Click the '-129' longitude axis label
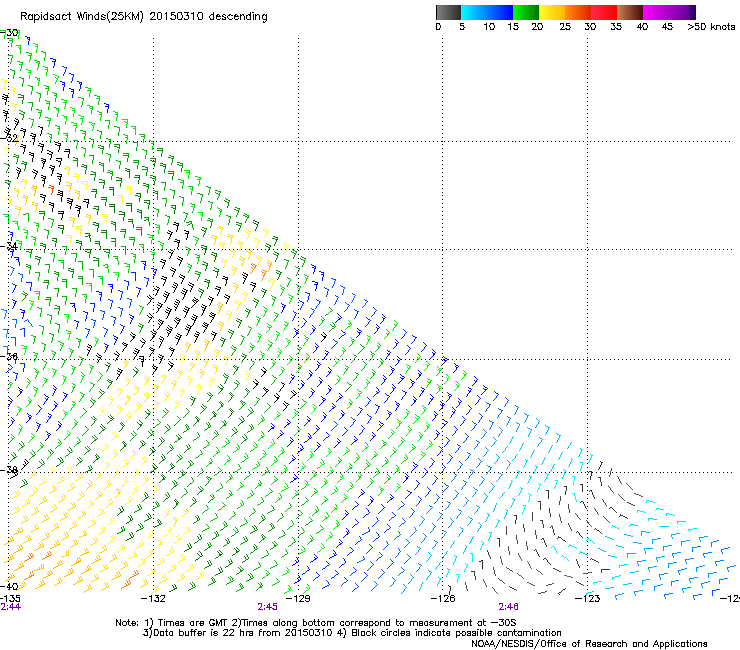This screenshot has width=740, height=650. 298,598
